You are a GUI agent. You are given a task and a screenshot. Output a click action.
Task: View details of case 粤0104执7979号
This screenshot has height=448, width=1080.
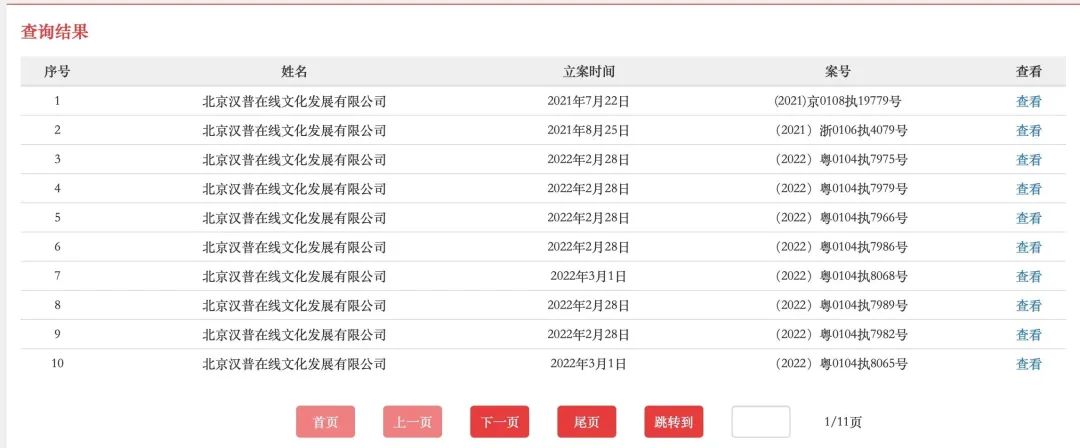coord(1028,188)
